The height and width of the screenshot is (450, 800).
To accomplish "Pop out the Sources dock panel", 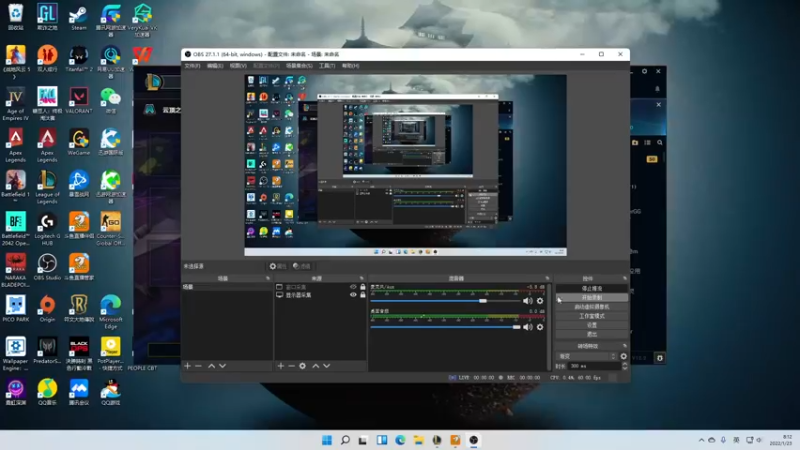I will click(362, 279).
